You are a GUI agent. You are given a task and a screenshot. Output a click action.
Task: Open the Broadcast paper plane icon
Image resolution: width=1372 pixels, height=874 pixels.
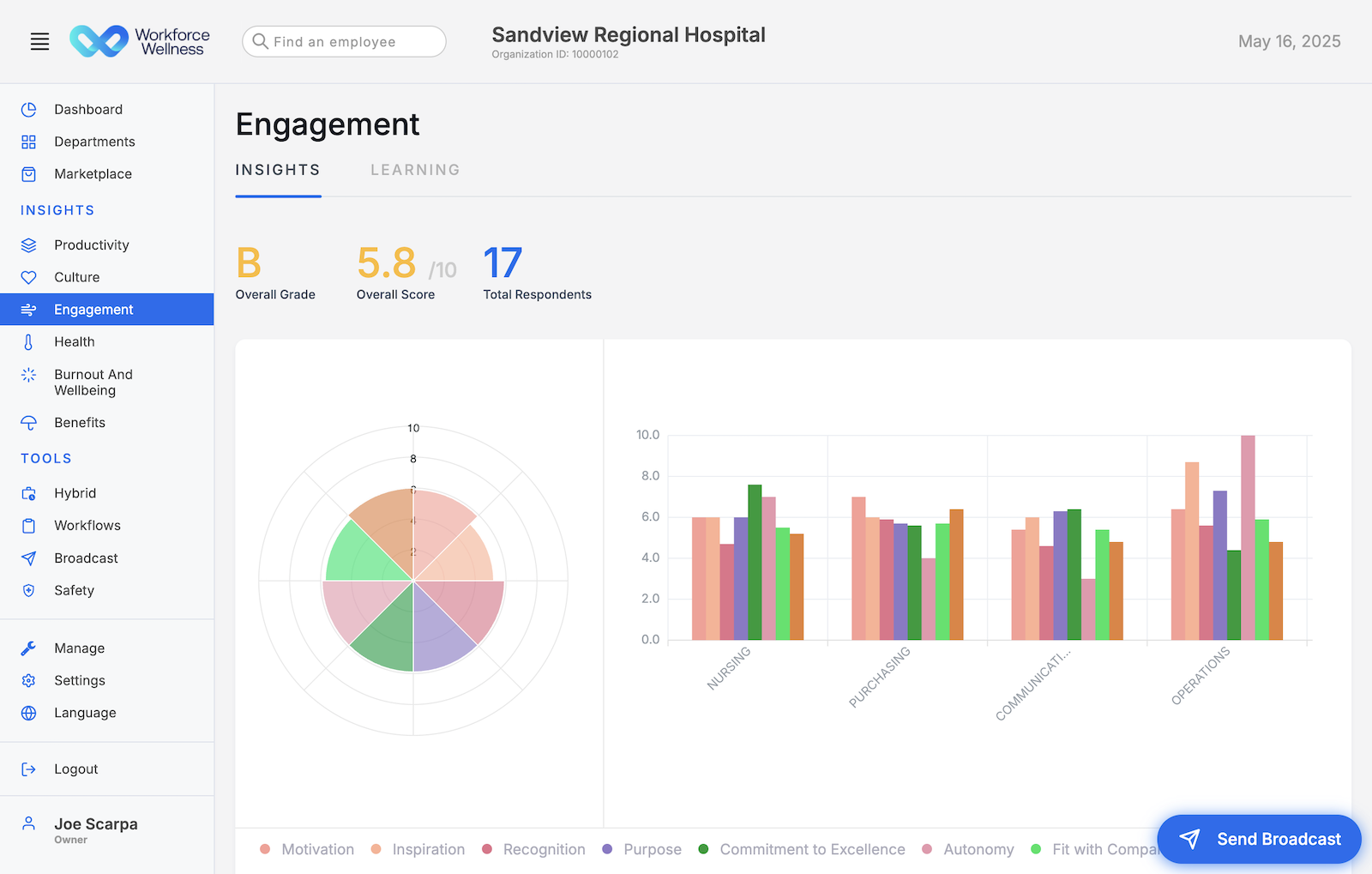28,558
